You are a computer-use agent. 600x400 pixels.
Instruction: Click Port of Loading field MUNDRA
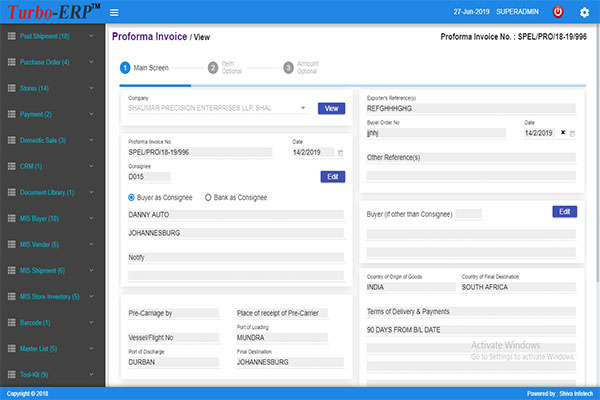282,338
